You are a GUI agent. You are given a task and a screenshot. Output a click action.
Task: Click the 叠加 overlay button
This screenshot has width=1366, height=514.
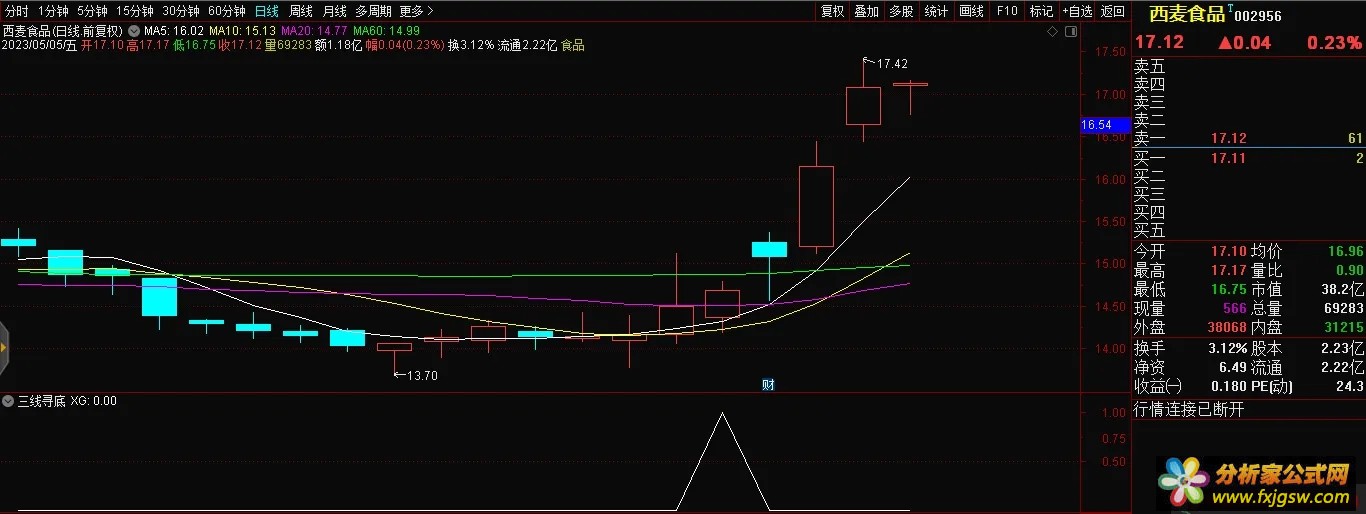point(866,12)
